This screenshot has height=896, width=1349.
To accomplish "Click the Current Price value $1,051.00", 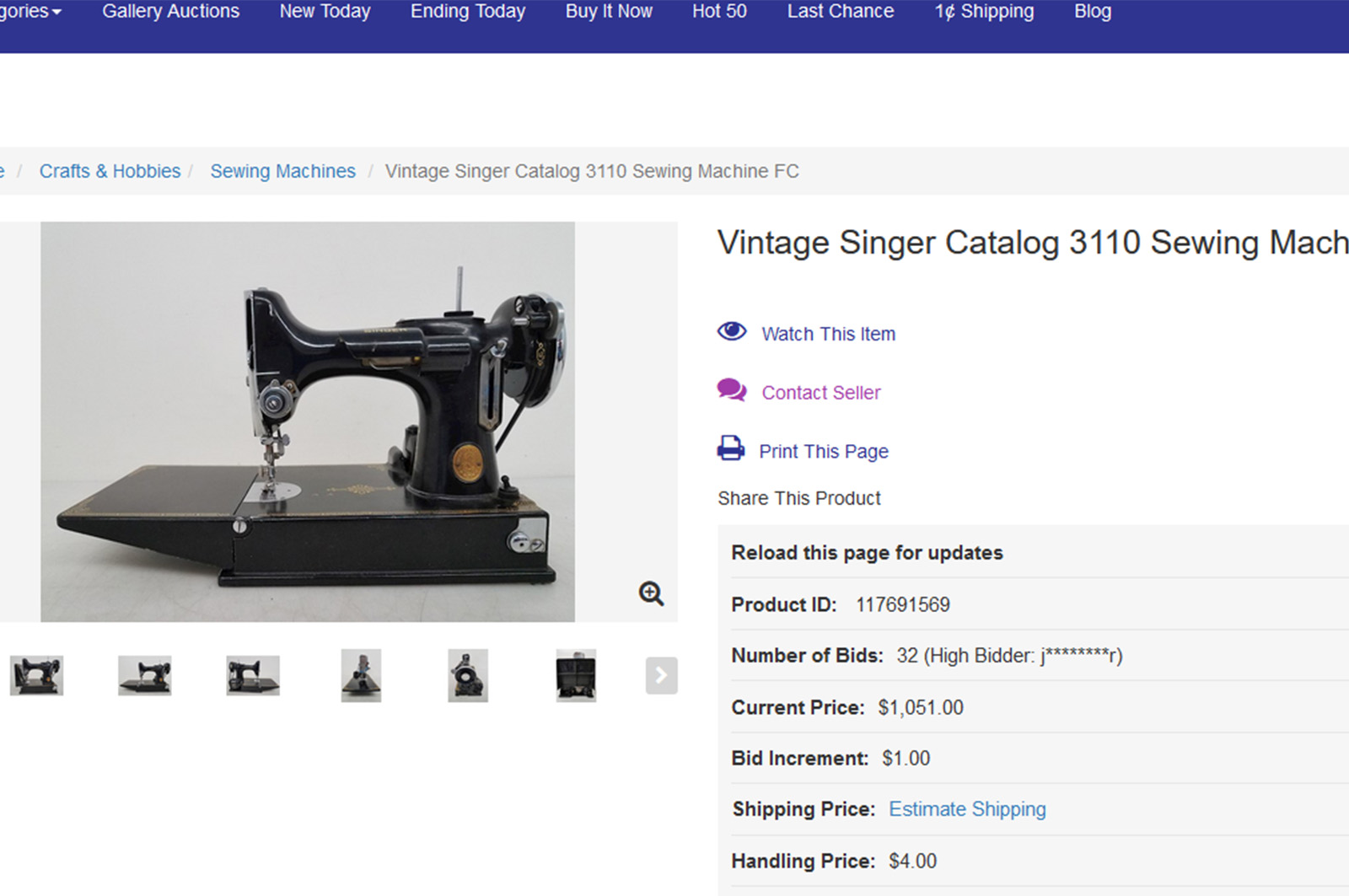I will pyautogui.click(x=921, y=707).
